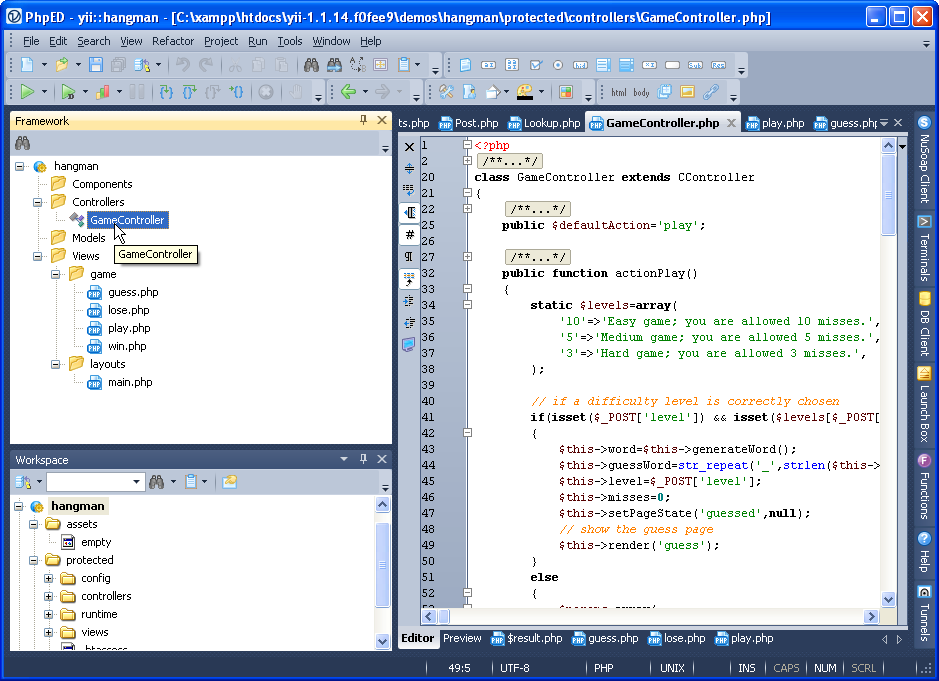Create a new file from the toolbar

pyautogui.click(x=27, y=65)
